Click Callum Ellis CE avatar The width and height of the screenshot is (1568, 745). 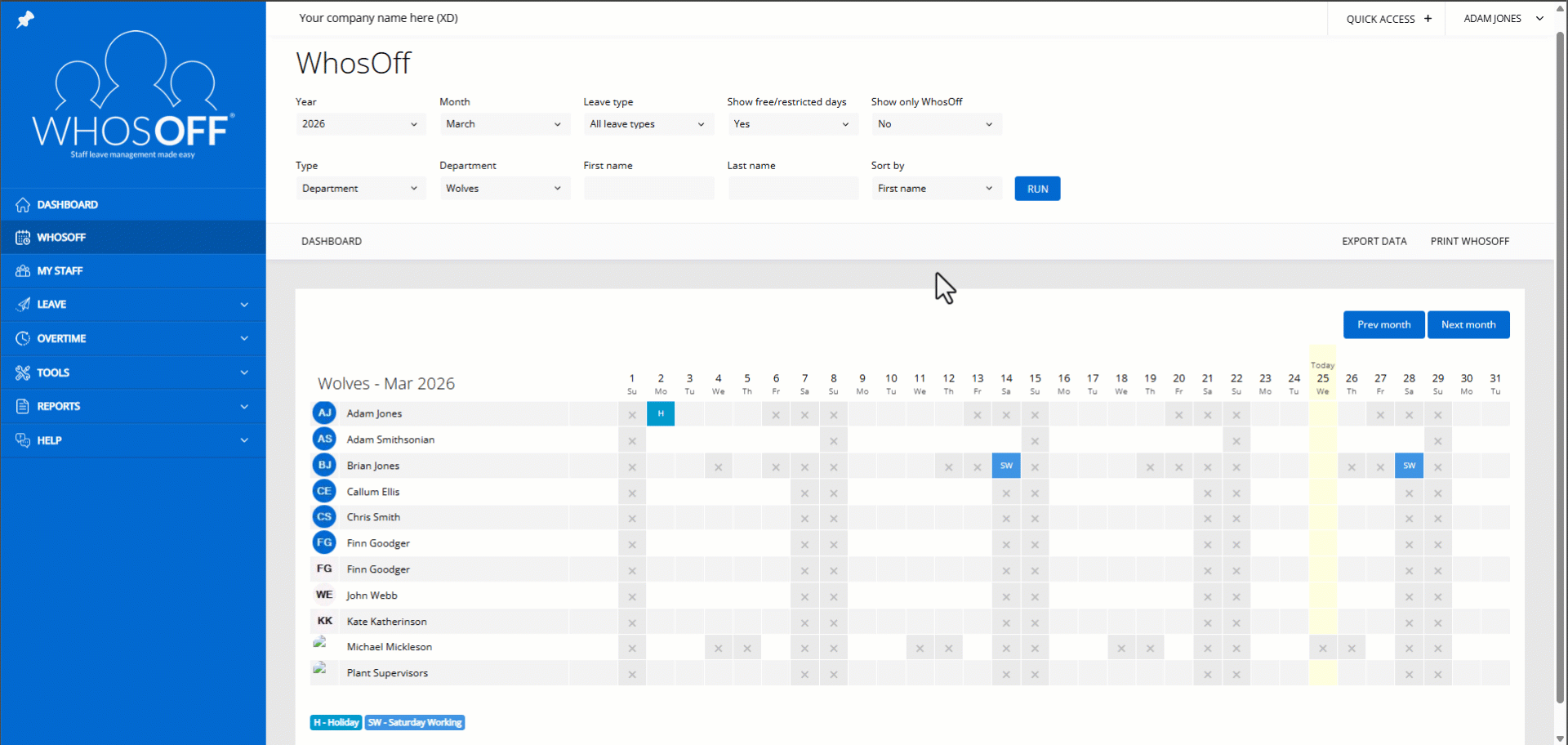click(324, 492)
